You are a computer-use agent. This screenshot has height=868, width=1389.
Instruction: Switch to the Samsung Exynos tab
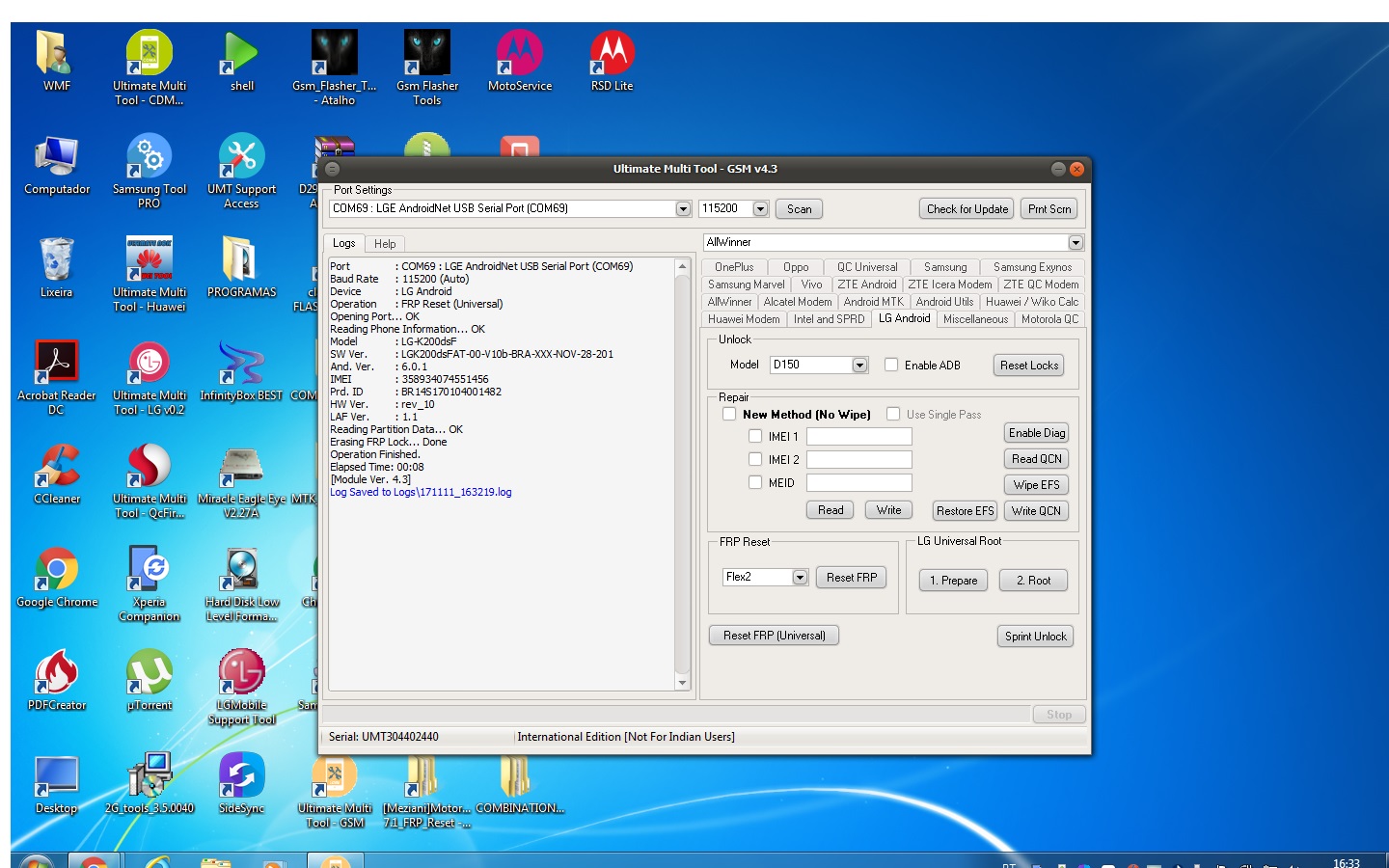tap(1032, 267)
